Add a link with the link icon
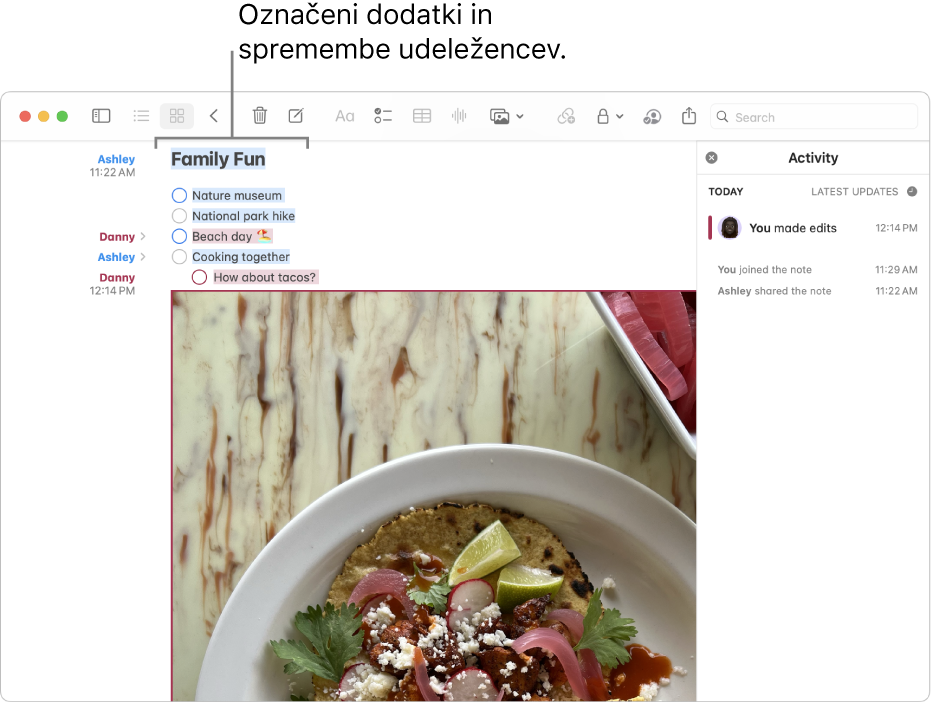This screenshot has width=931, height=705. coord(566,116)
